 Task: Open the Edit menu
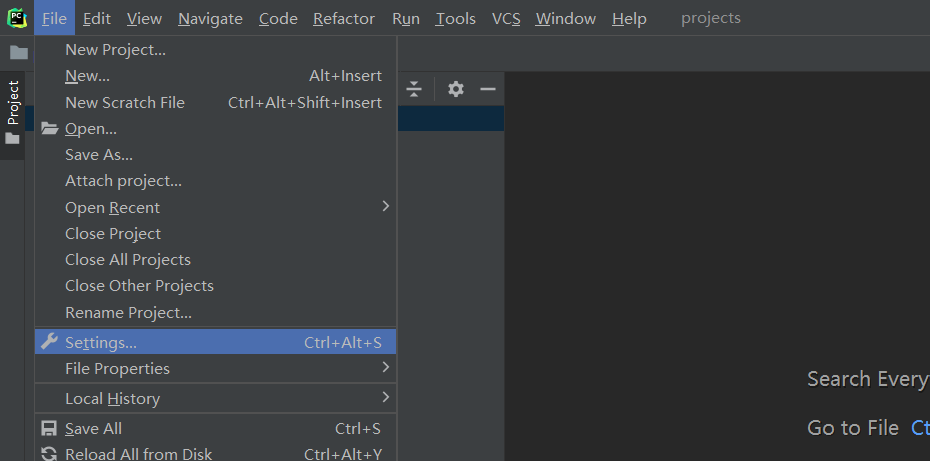pyautogui.click(x=97, y=18)
